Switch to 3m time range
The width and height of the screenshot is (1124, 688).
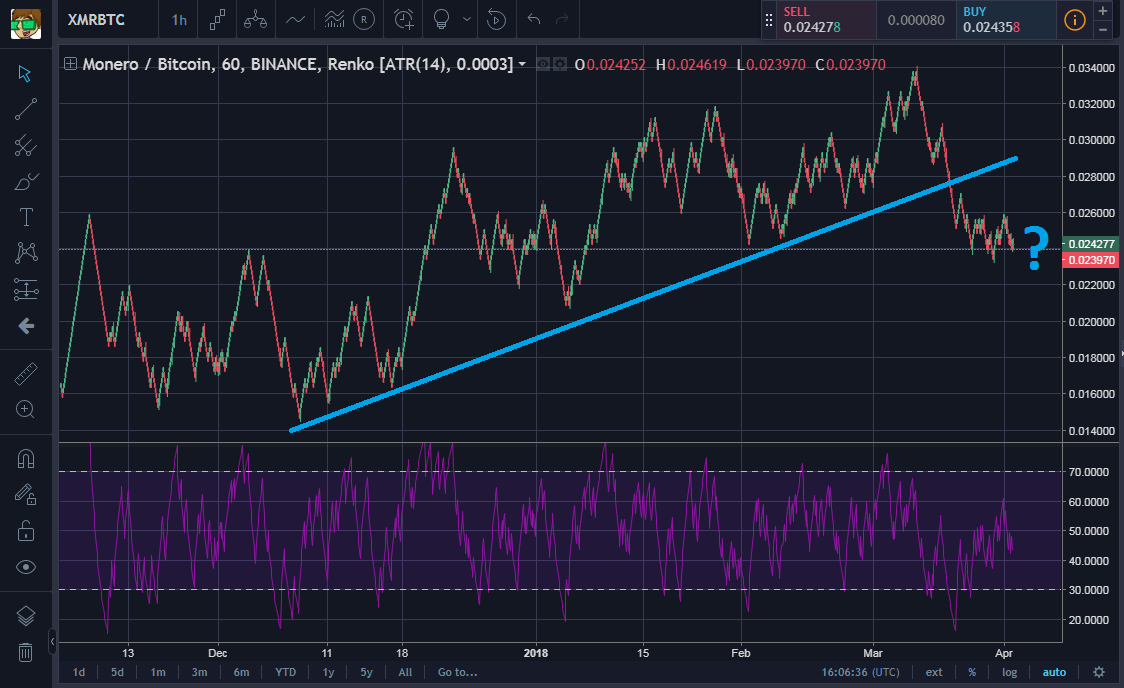tap(199, 672)
